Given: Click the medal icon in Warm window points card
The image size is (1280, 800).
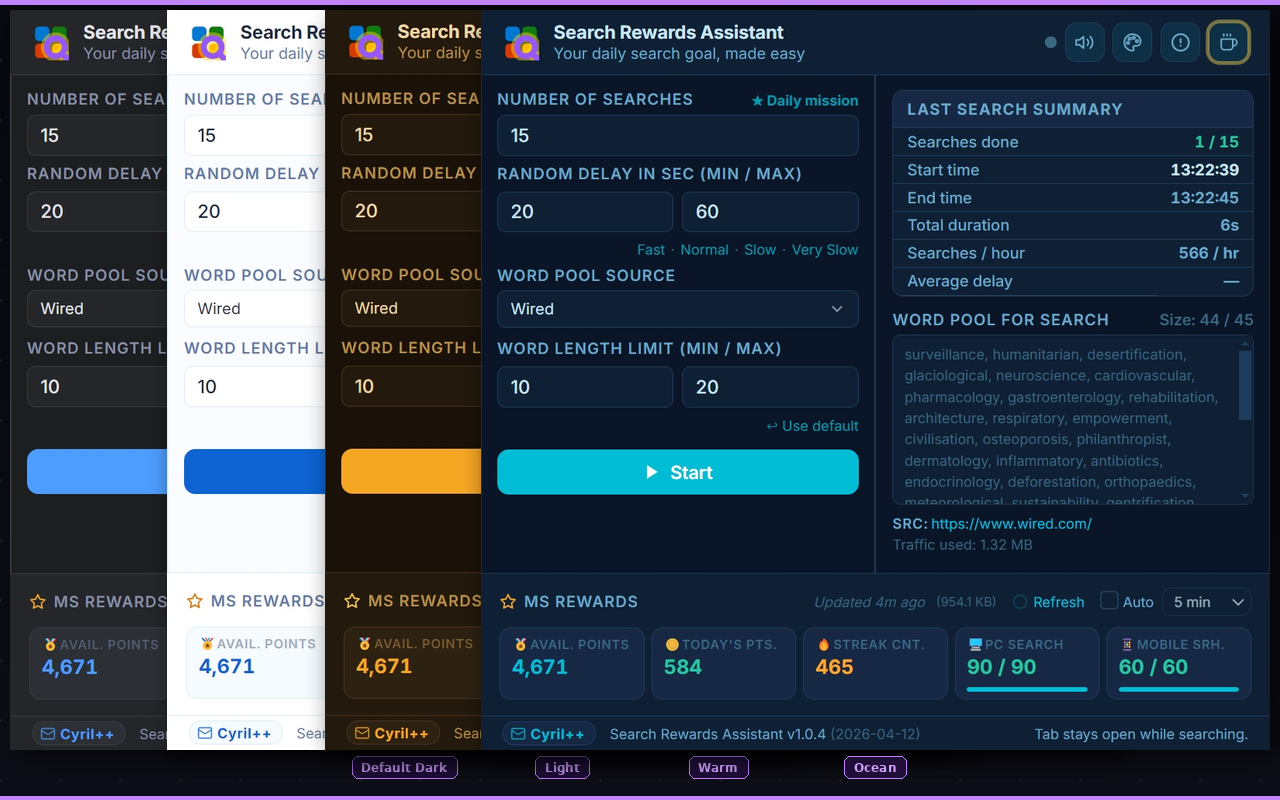Looking at the screenshot, I should pos(364,645).
